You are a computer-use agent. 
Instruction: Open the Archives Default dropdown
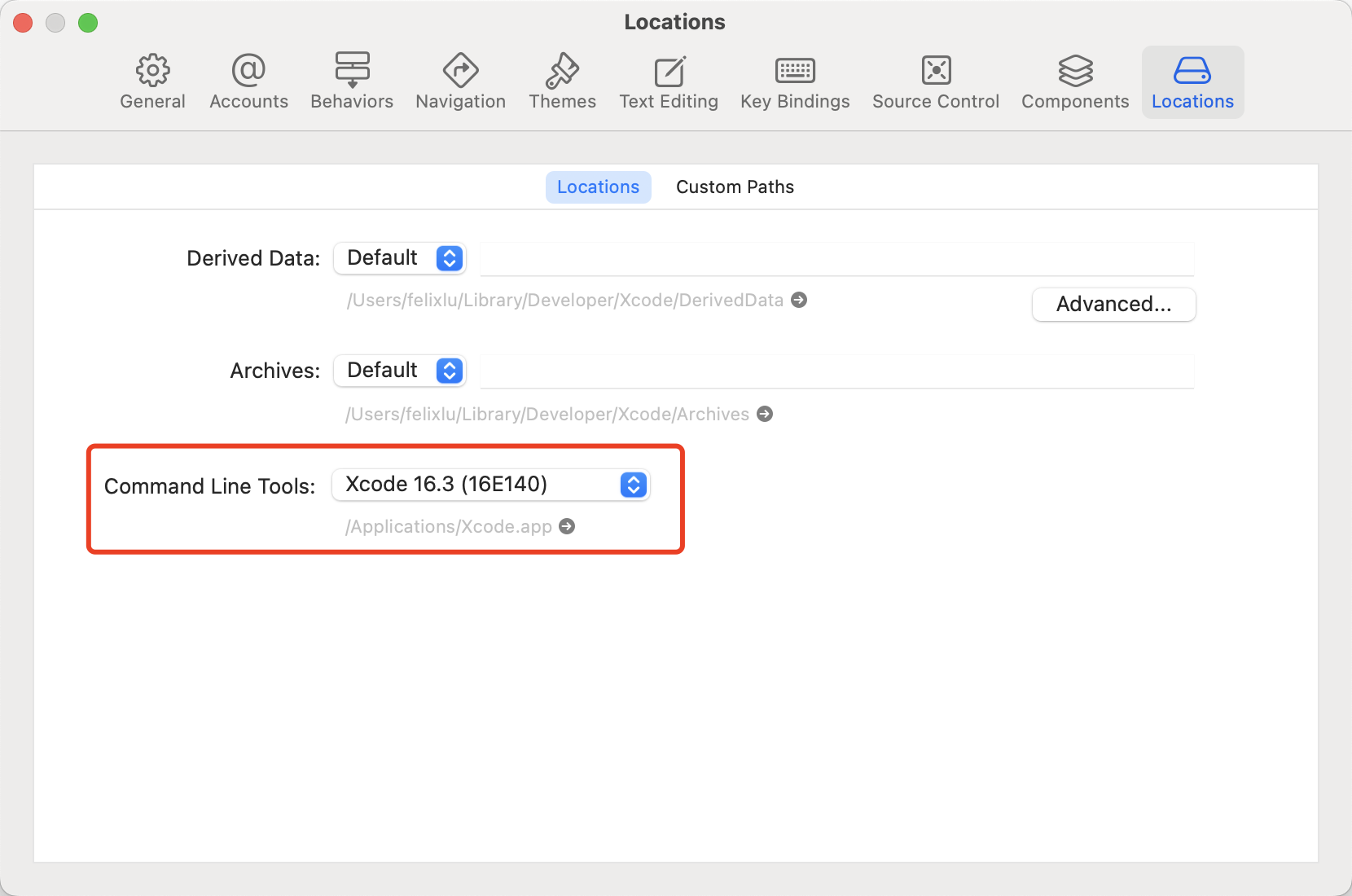point(400,371)
